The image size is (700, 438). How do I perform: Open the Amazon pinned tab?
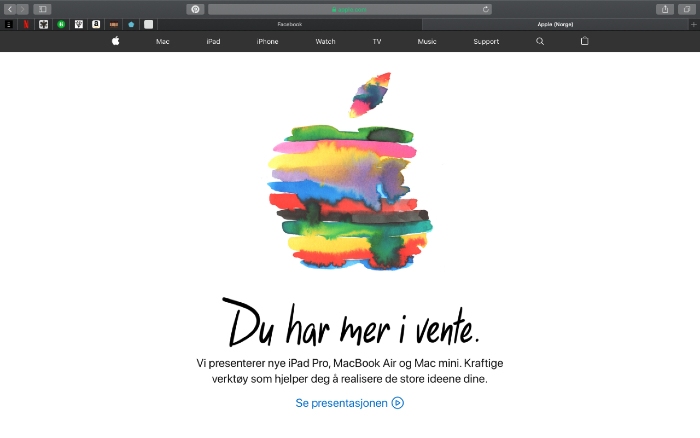[x=96, y=25]
